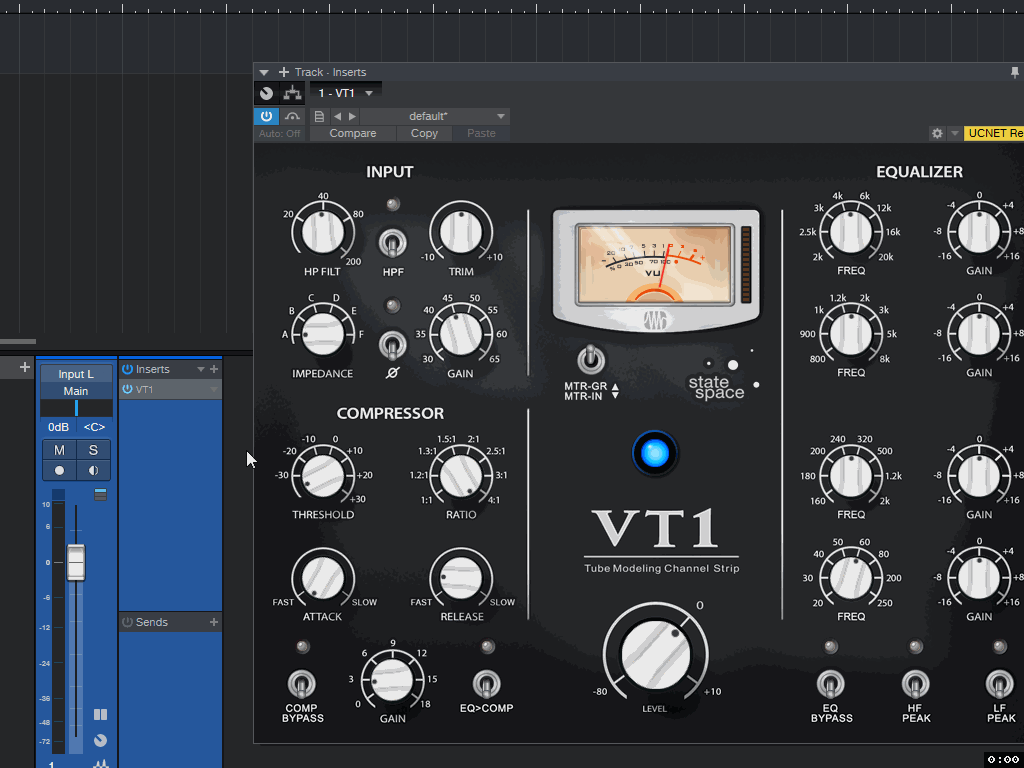
Task: Click the yellow UCNET button
Action: point(993,133)
